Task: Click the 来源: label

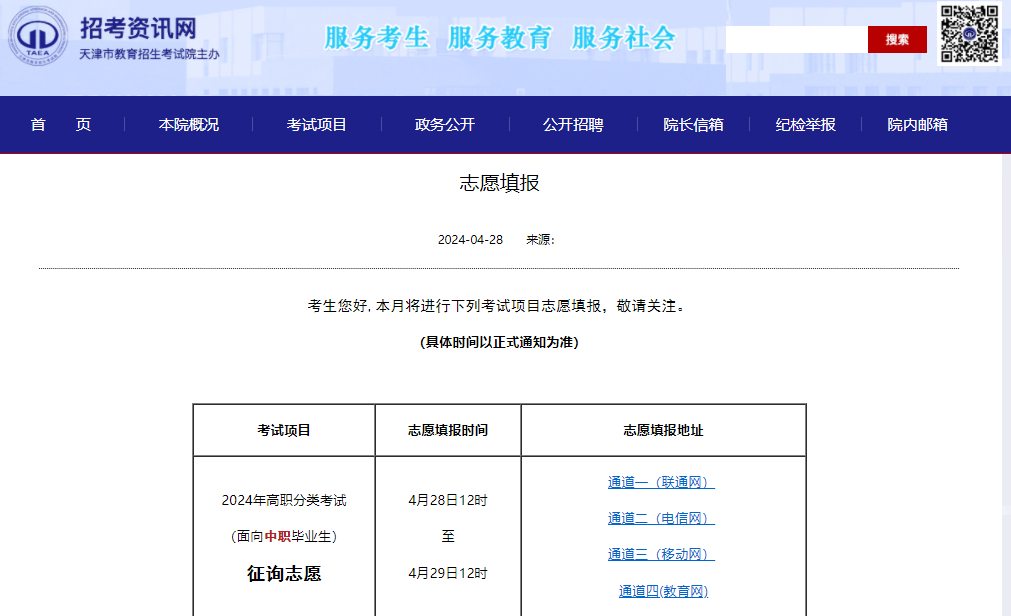Action: [540, 240]
